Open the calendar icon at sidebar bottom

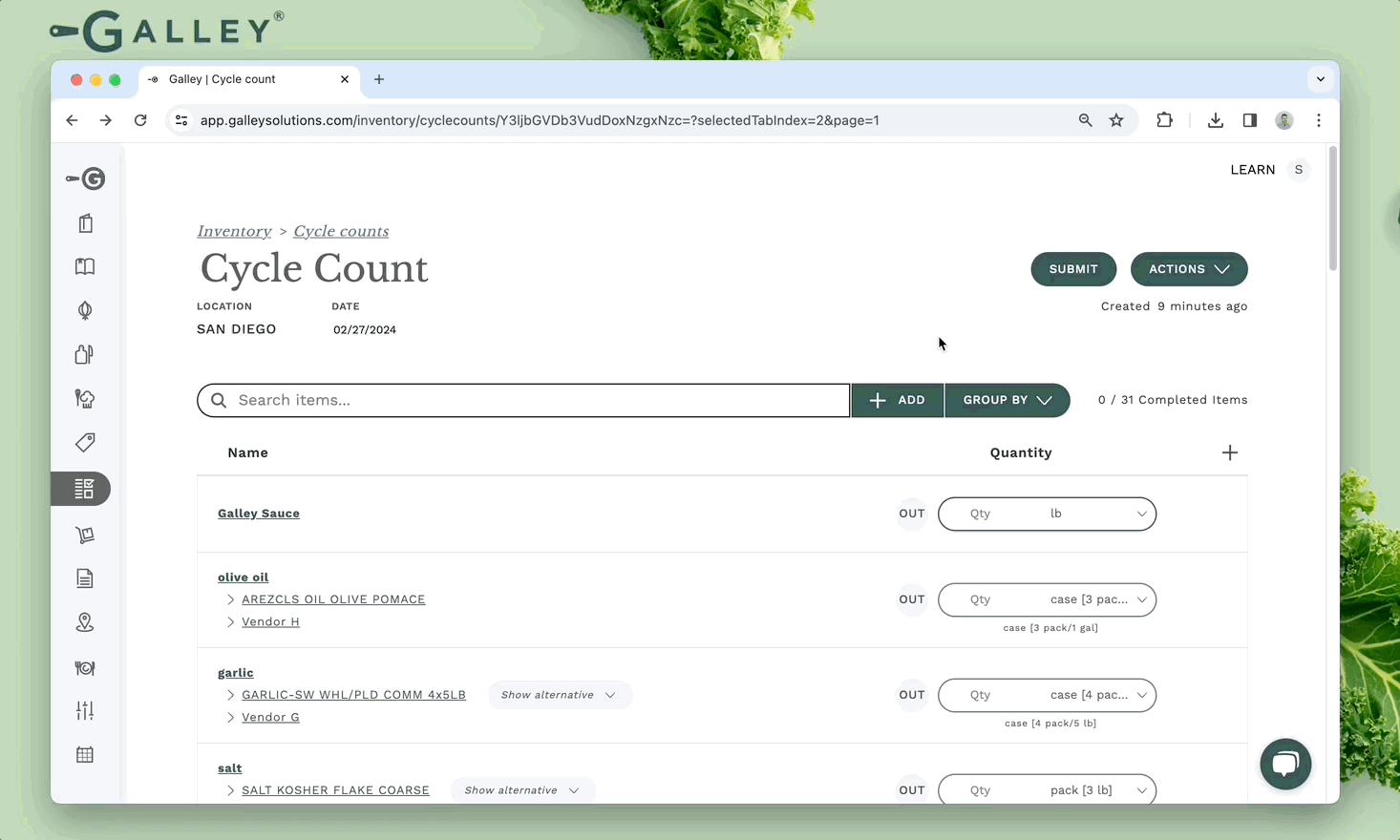(x=84, y=754)
